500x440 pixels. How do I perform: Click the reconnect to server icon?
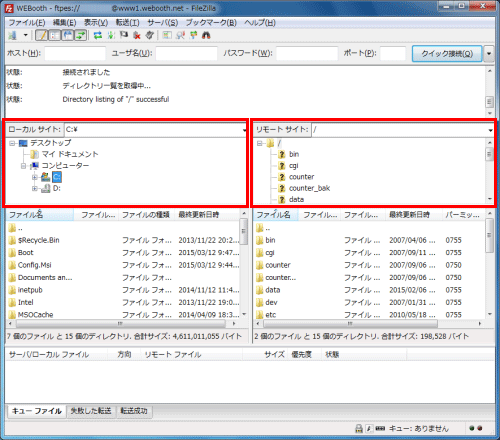(x=150, y=35)
